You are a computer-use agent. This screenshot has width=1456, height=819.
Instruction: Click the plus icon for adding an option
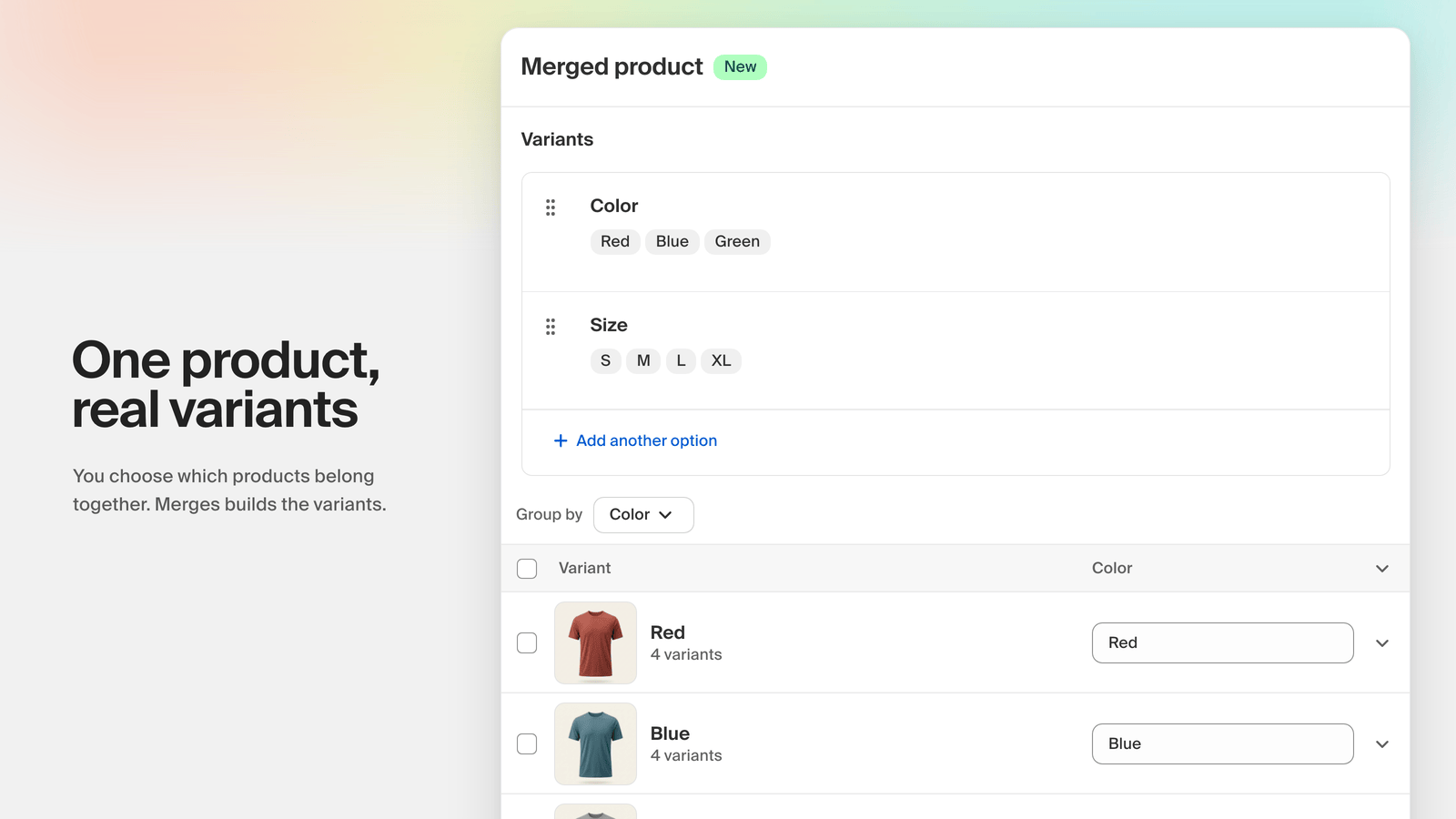pos(561,440)
